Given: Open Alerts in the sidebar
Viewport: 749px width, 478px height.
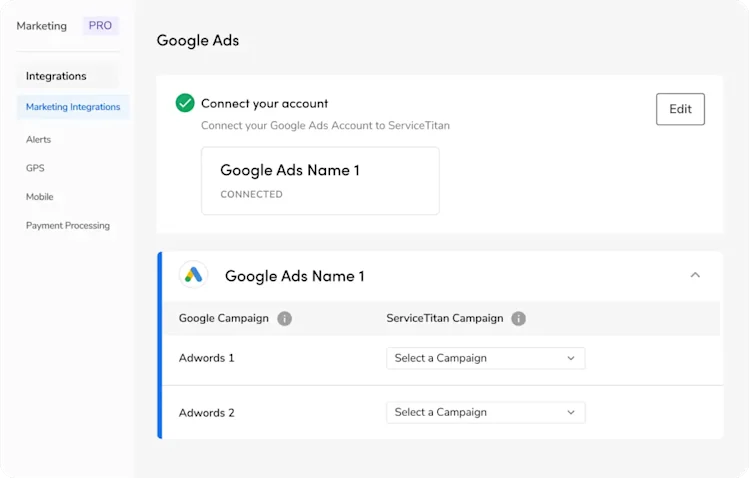Looking at the screenshot, I should click(38, 139).
